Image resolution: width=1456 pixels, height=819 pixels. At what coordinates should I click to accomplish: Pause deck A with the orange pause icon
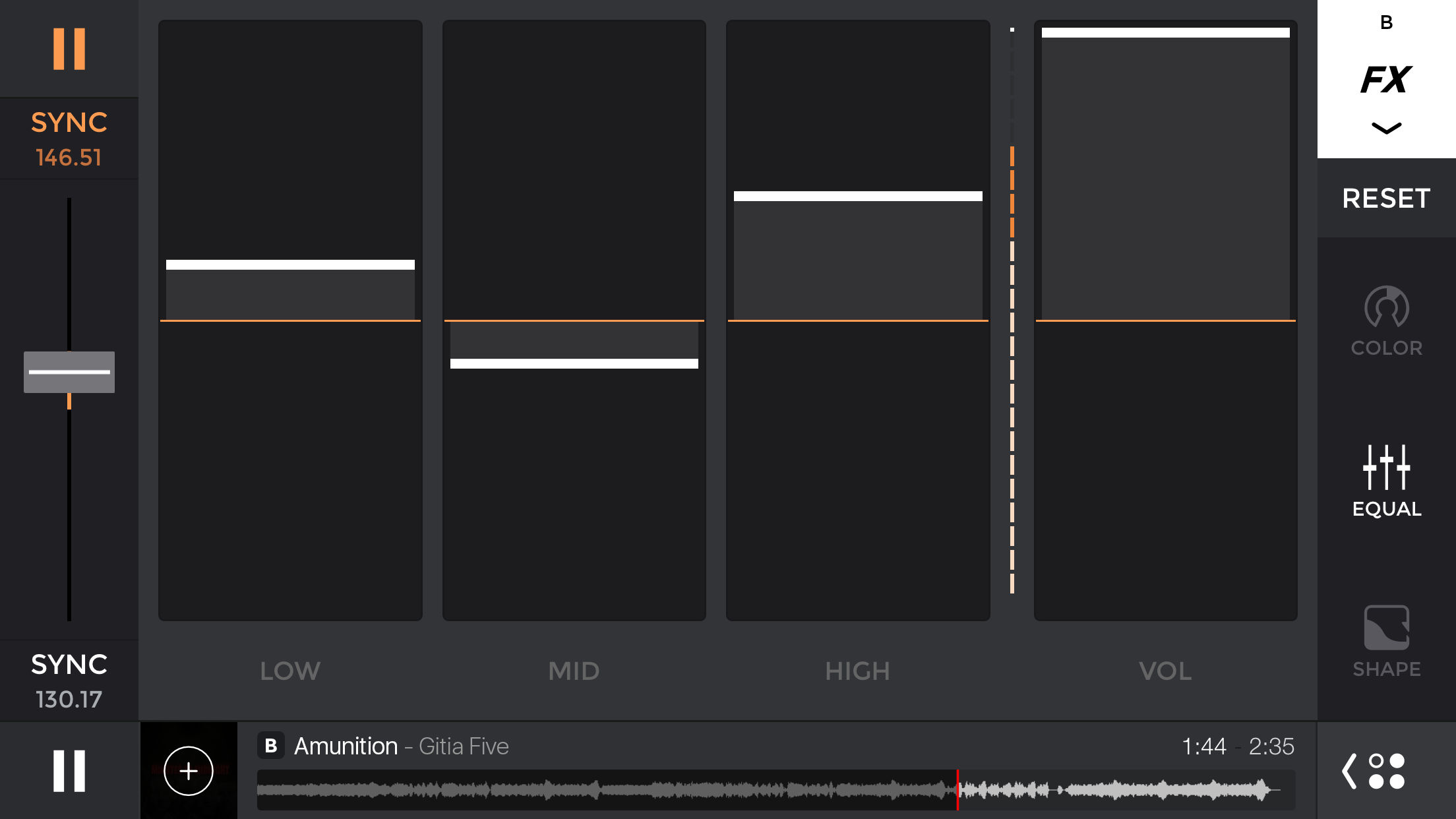[69, 49]
